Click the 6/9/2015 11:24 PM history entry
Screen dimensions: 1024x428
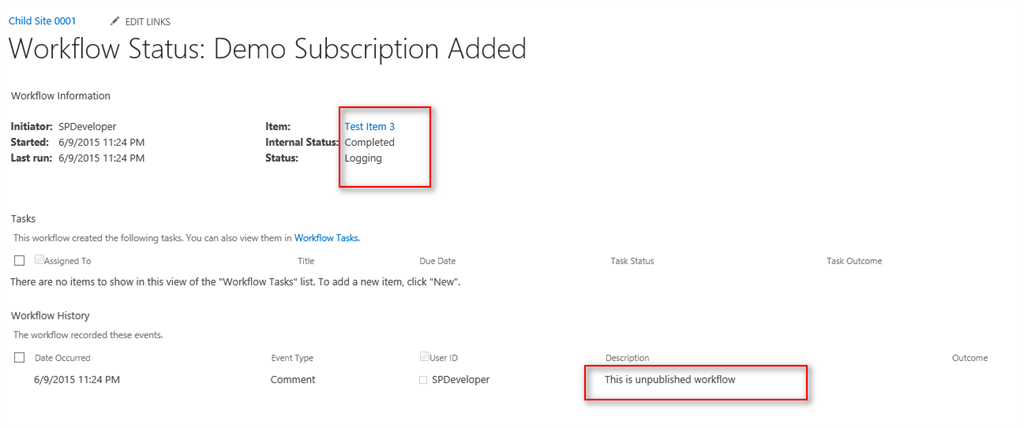pos(76,380)
